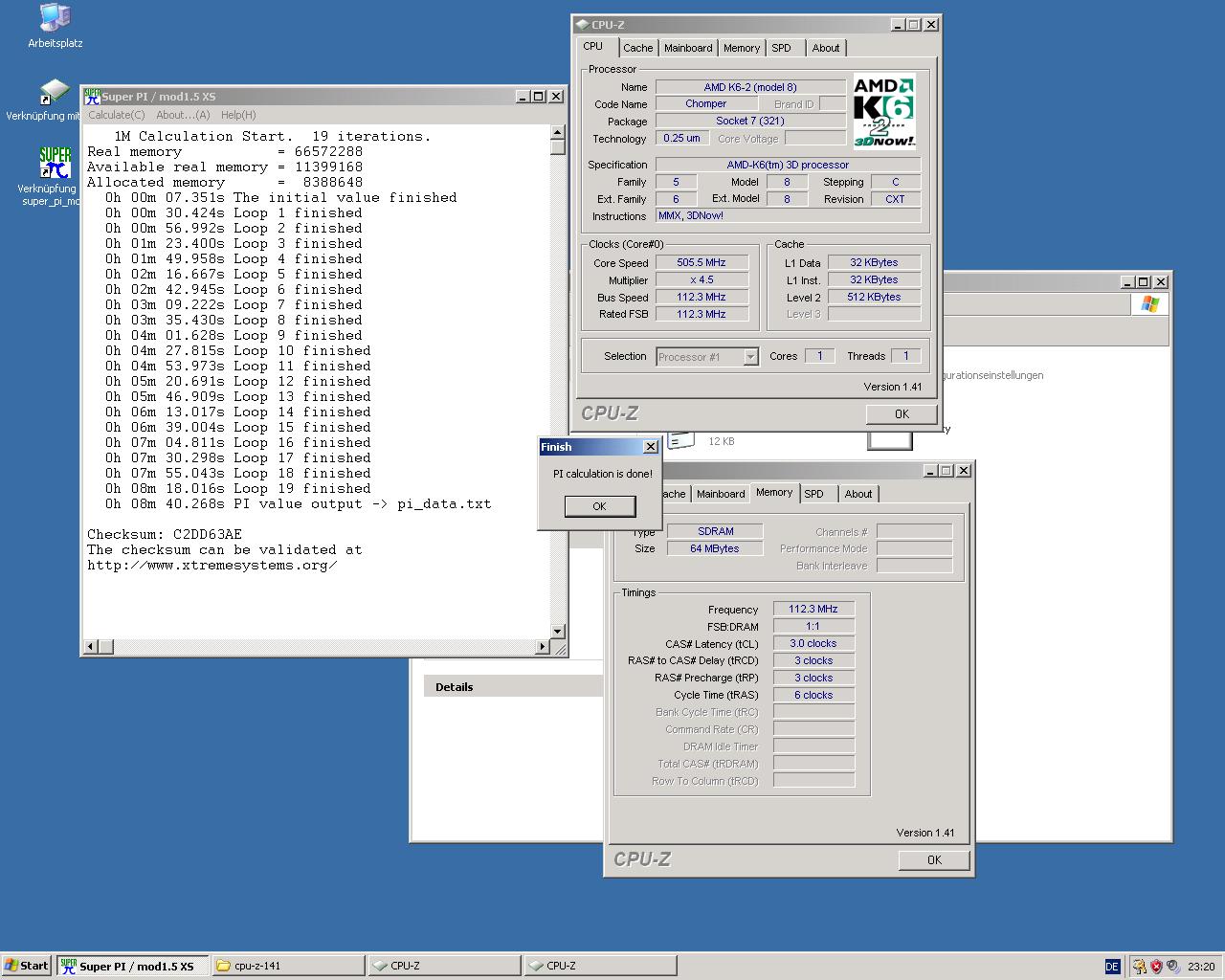Screen dimensions: 1225x980
Task: Click Code Name field Chomper
Action: (706, 103)
